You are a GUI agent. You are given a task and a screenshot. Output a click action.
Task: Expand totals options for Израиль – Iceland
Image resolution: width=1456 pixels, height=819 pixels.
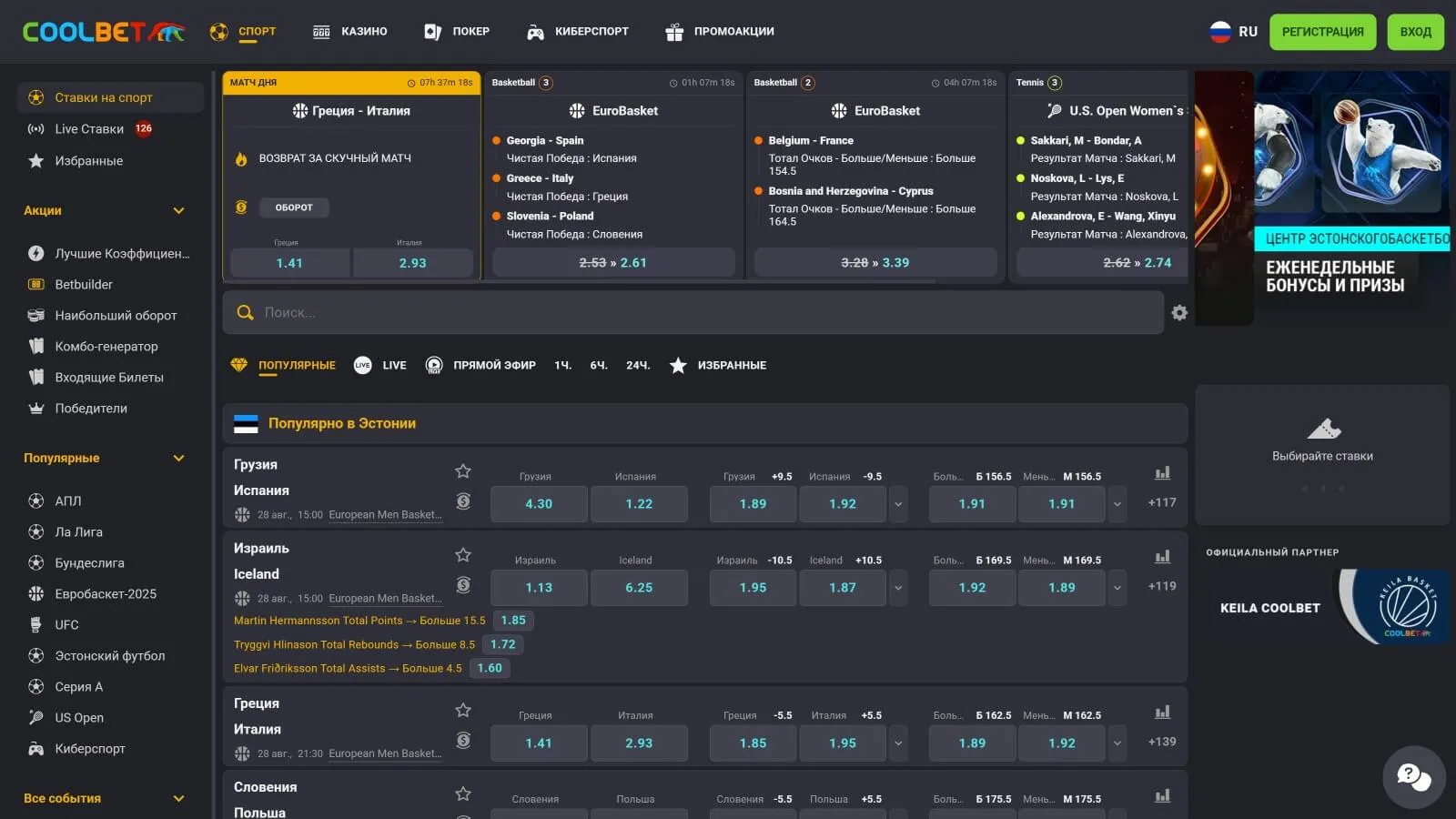click(x=1117, y=588)
